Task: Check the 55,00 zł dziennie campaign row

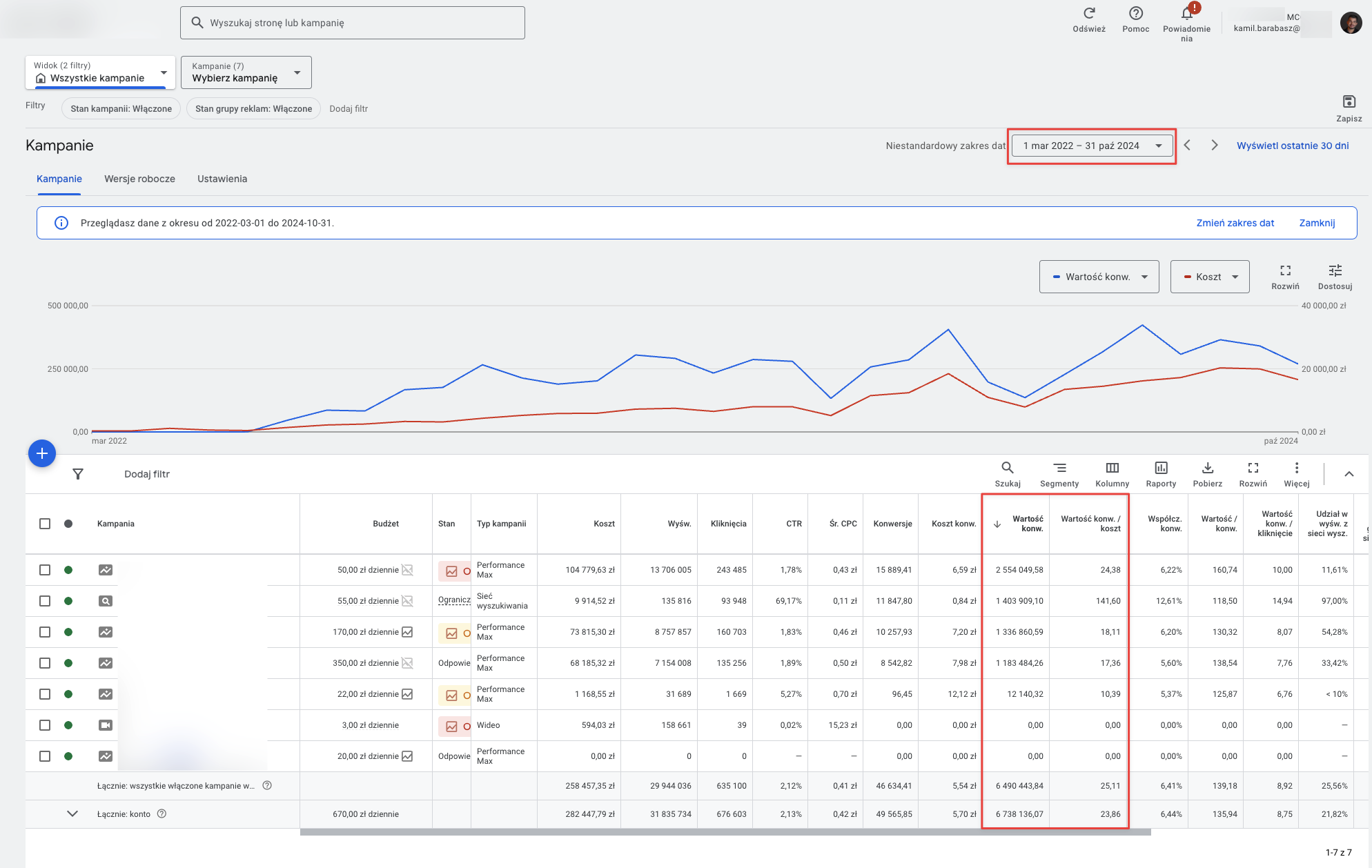Action: pos(45,601)
